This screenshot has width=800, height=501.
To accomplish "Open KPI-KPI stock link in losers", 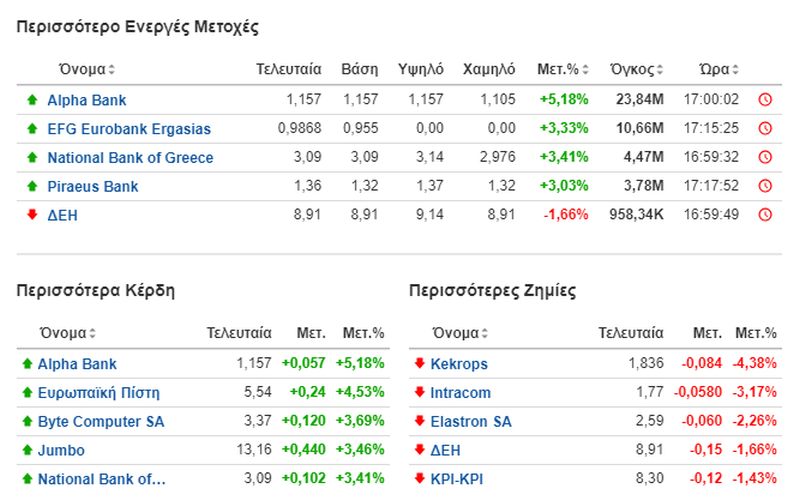I will pyautogui.click(x=457, y=479).
